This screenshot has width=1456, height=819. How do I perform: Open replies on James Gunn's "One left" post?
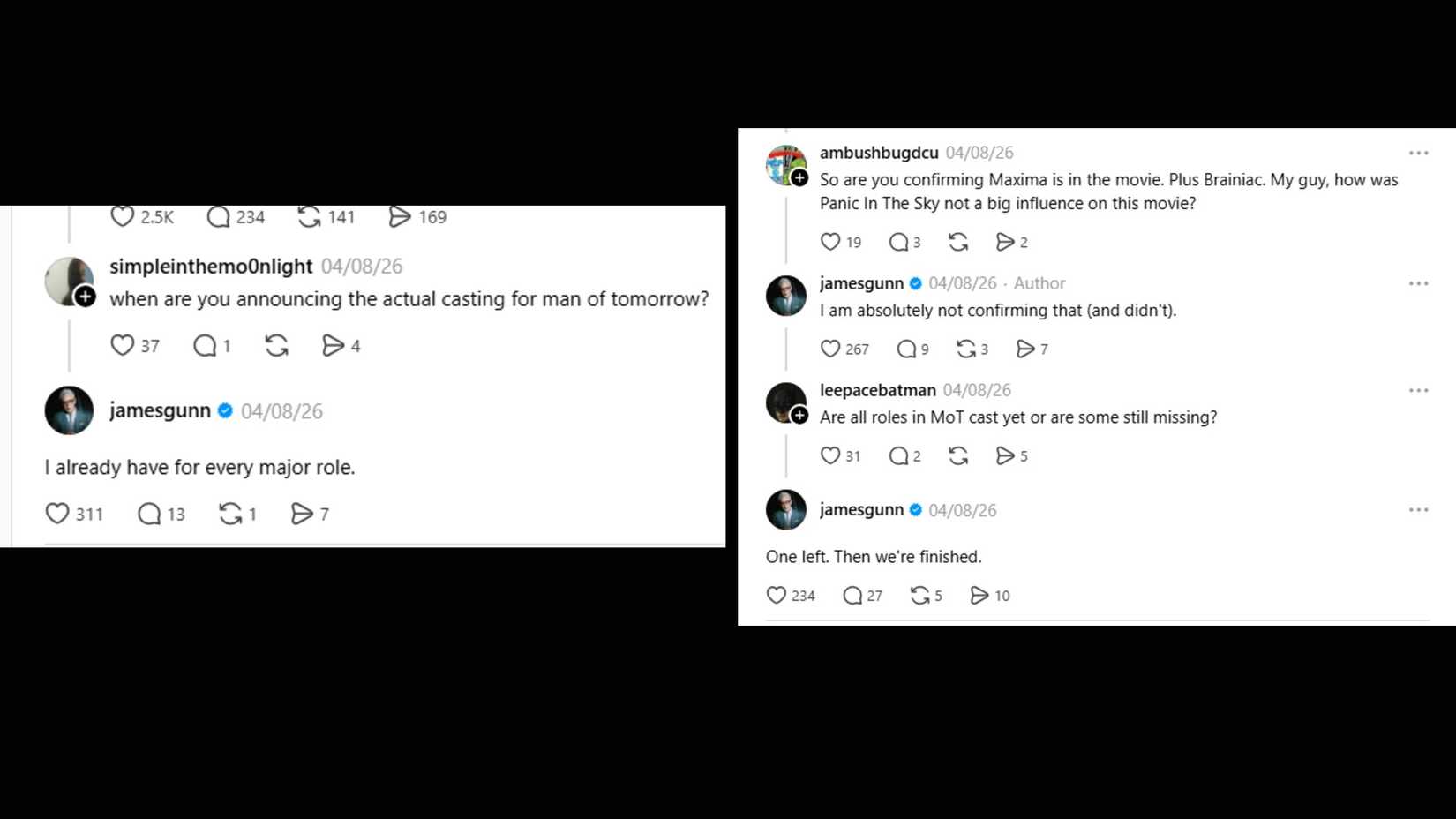tap(854, 595)
